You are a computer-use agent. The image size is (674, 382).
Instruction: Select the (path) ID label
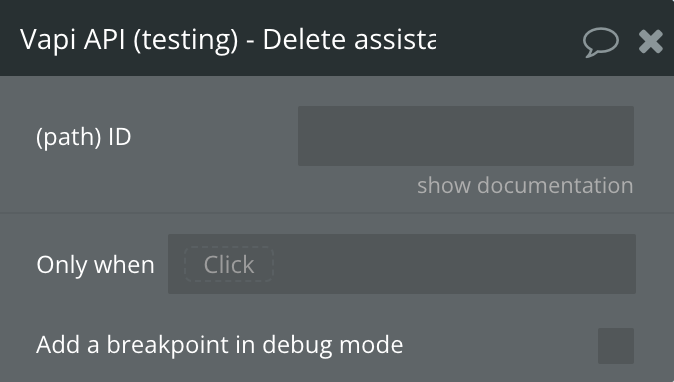point(84,137)
